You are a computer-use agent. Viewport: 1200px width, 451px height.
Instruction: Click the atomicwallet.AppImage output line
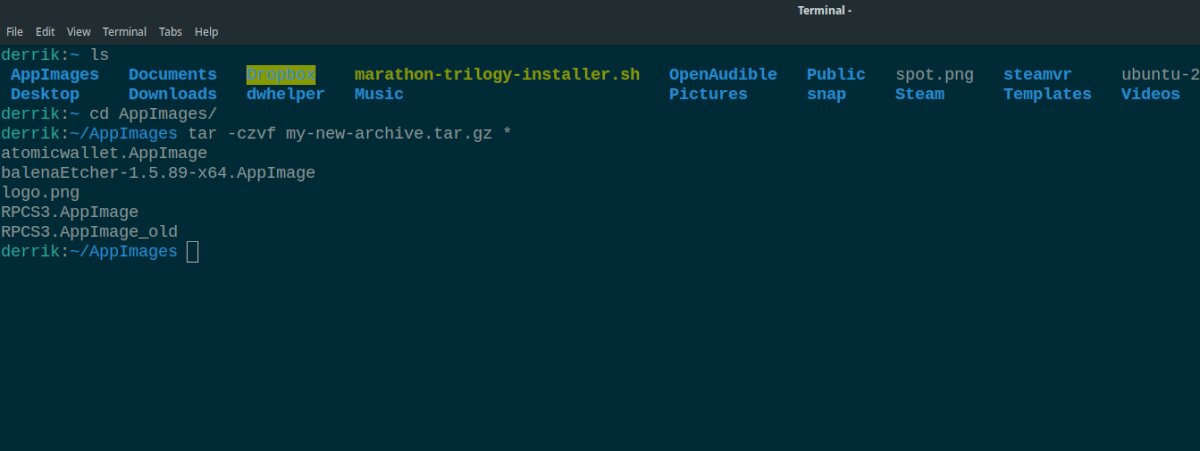click(x=104, y=153)
